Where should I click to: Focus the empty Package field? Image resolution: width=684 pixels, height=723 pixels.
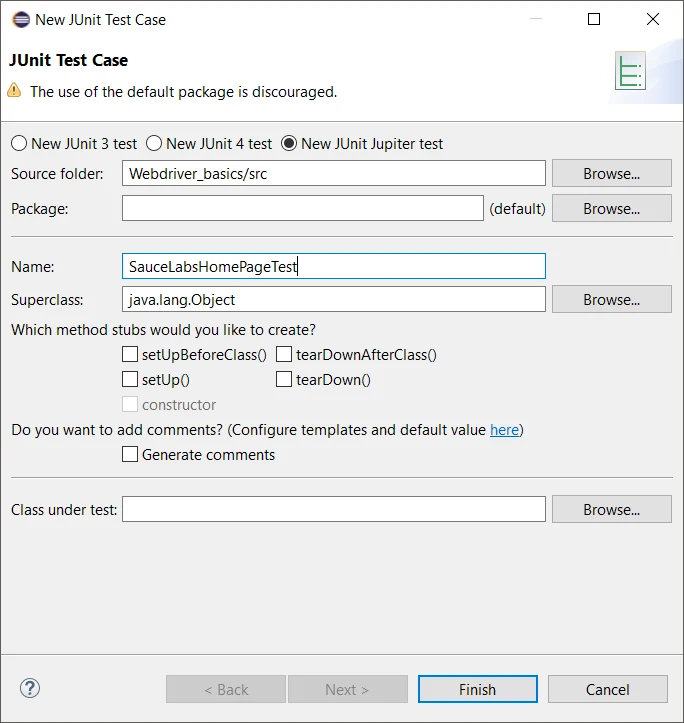click(x=303, y=208)
